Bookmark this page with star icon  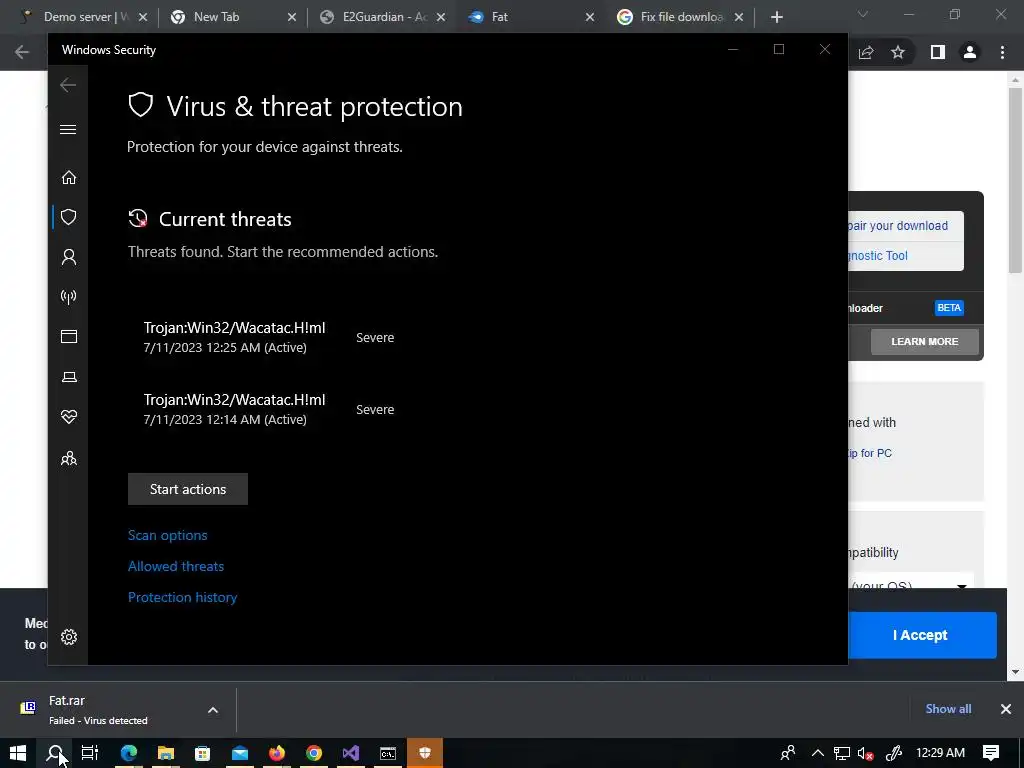coord(898,52)
